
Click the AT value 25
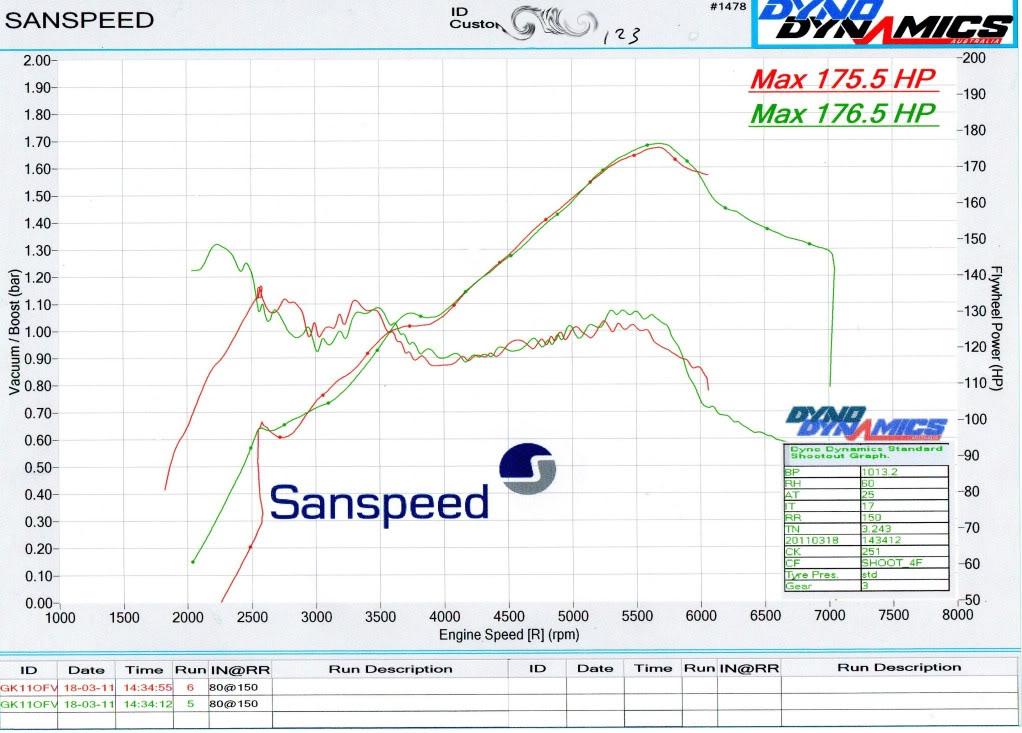(x=868, y=495)
